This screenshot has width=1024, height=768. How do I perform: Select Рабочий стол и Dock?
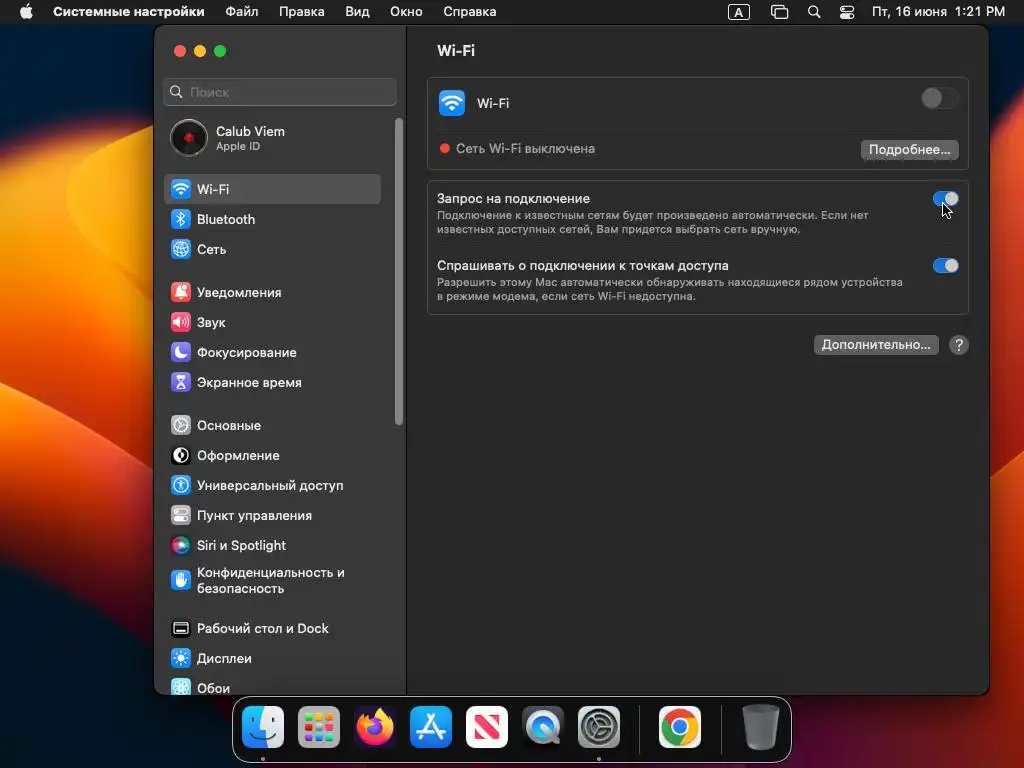(272, 629)
